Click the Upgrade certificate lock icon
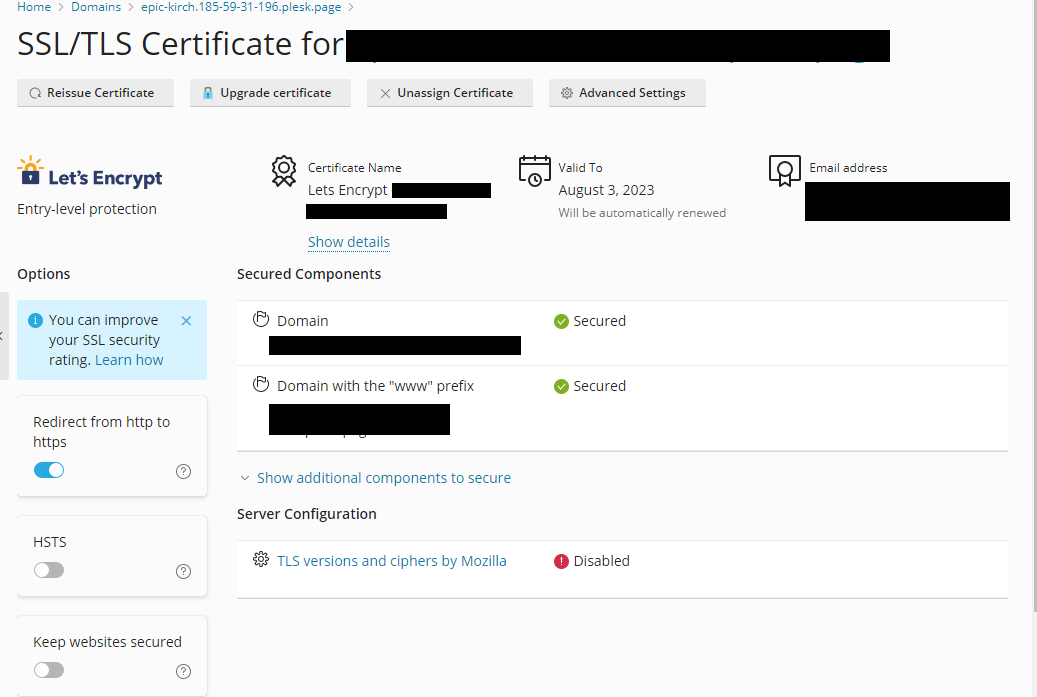Viewport: 1037px width, 697px height. [208, 93]
